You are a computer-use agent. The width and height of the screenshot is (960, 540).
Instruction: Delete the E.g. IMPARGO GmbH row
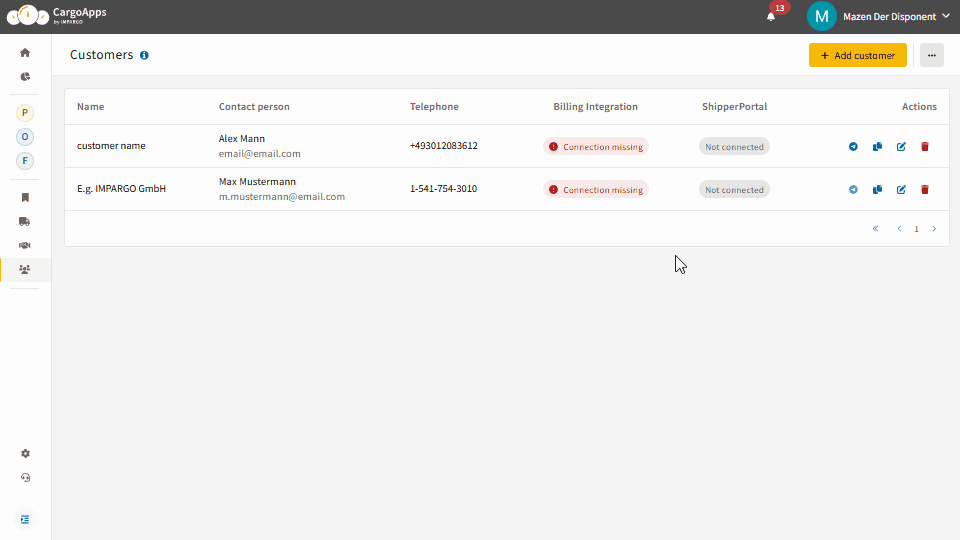pos(925,189)
